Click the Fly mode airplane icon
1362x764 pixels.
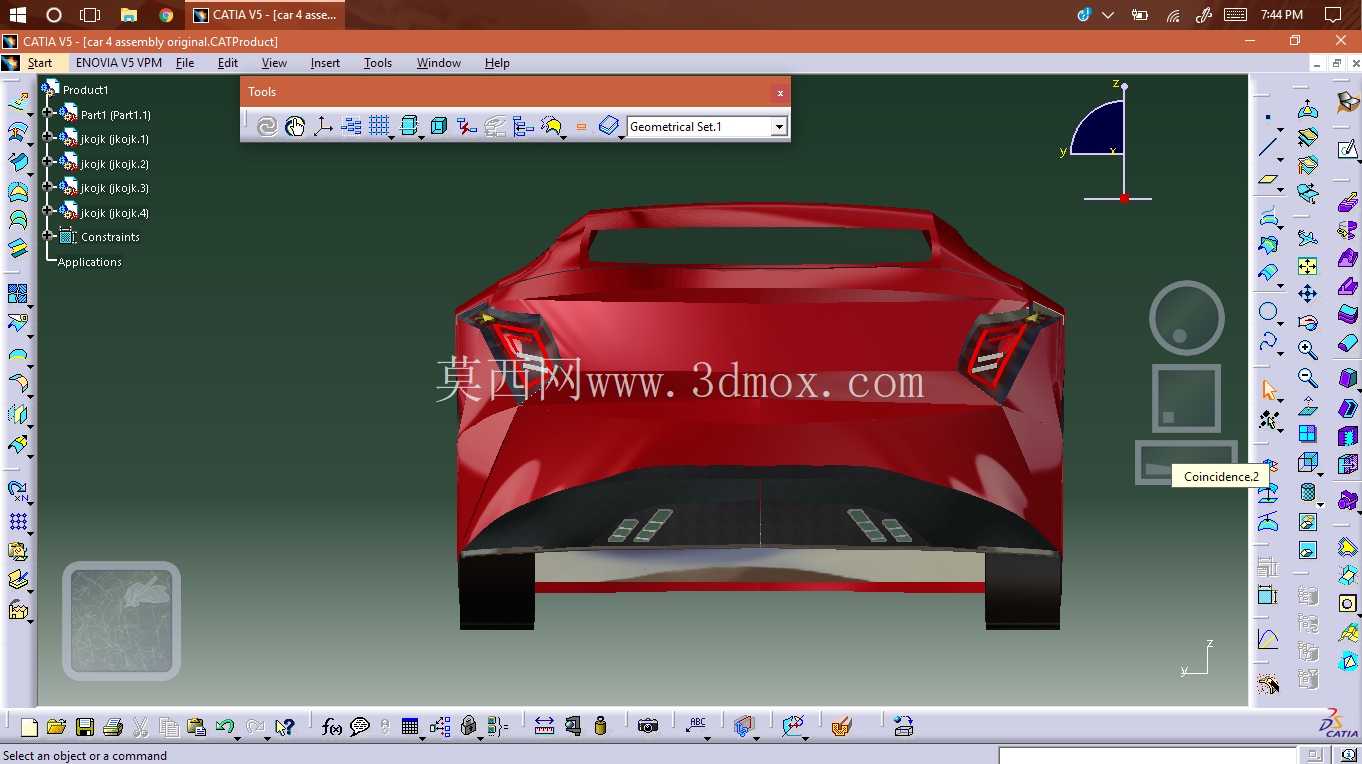(1307, 238)
